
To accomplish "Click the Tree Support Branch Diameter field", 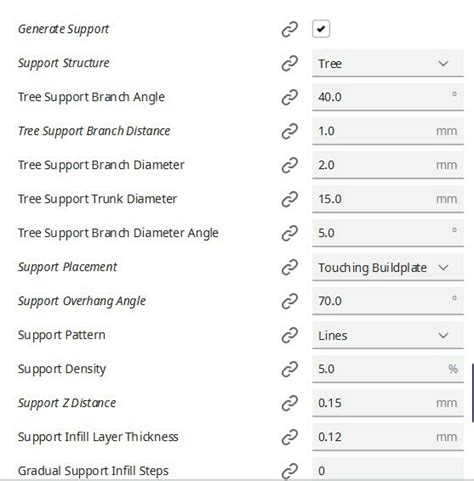I will point(388,165).
